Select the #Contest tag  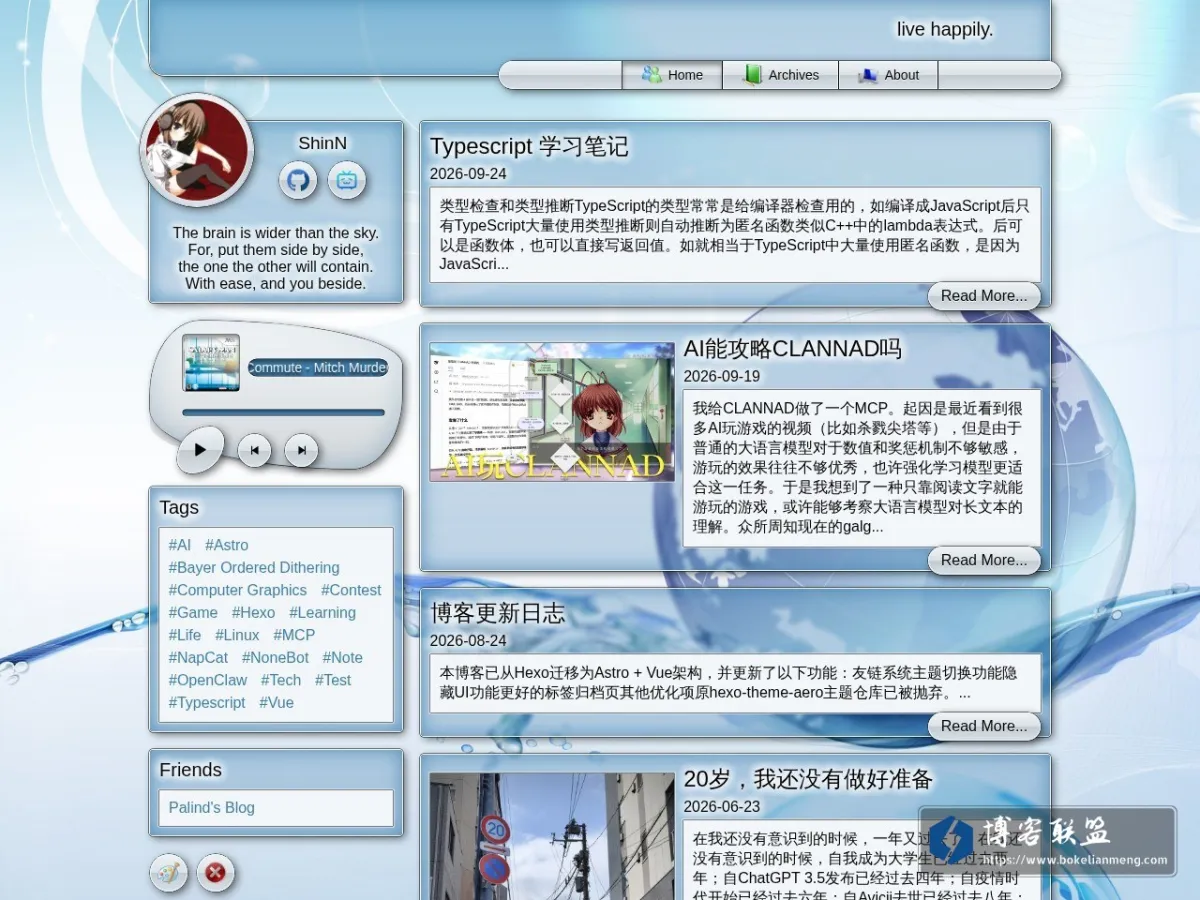click(x=351, y=590)
